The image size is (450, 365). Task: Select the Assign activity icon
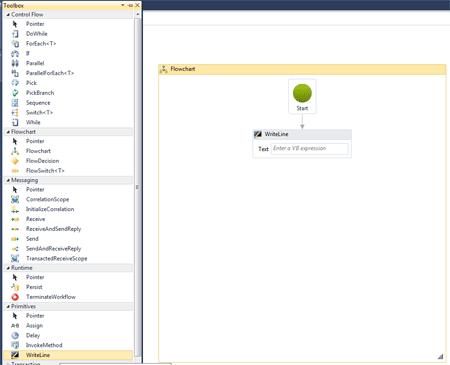click(15, 326)
